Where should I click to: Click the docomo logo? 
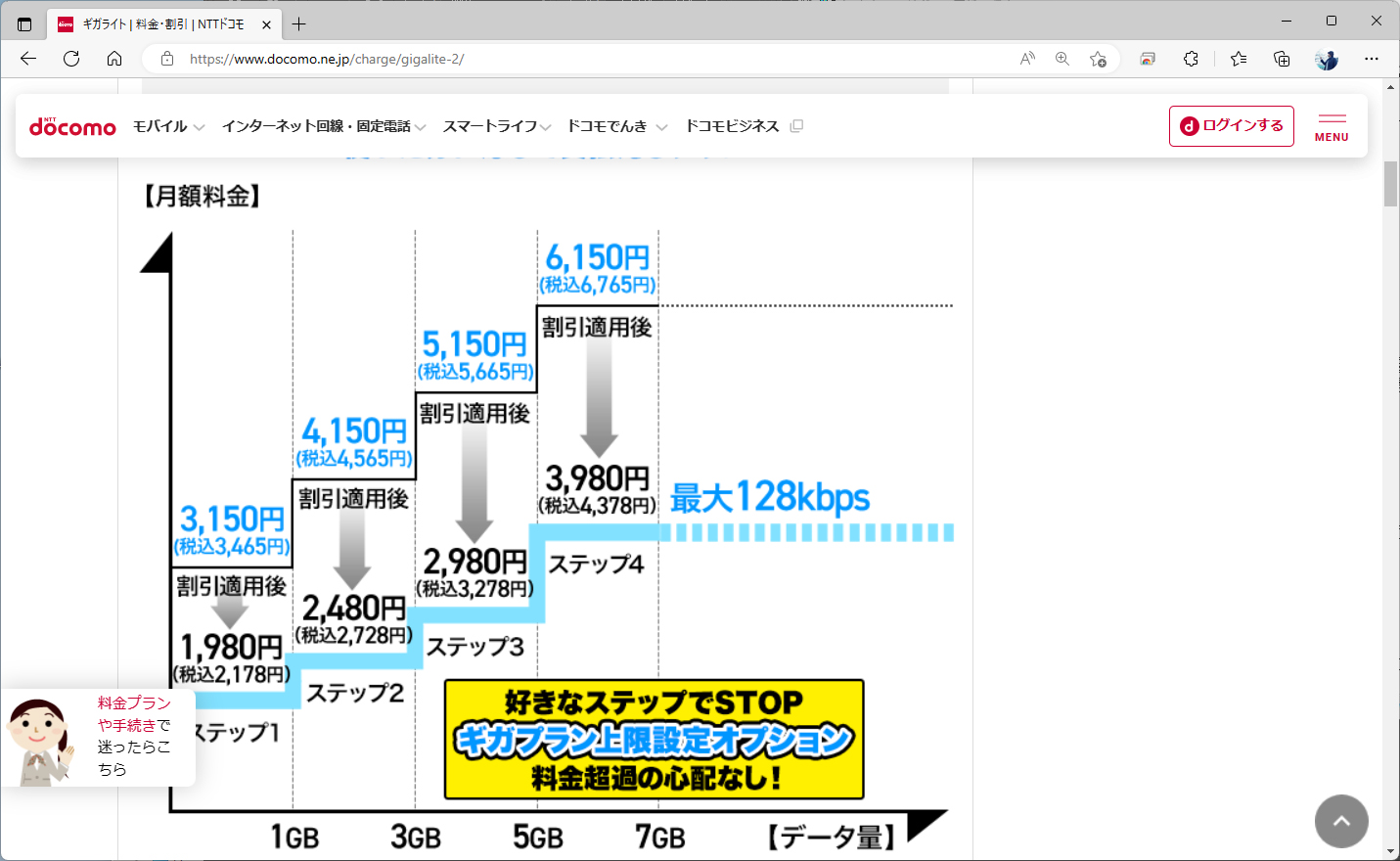[72, 125]
